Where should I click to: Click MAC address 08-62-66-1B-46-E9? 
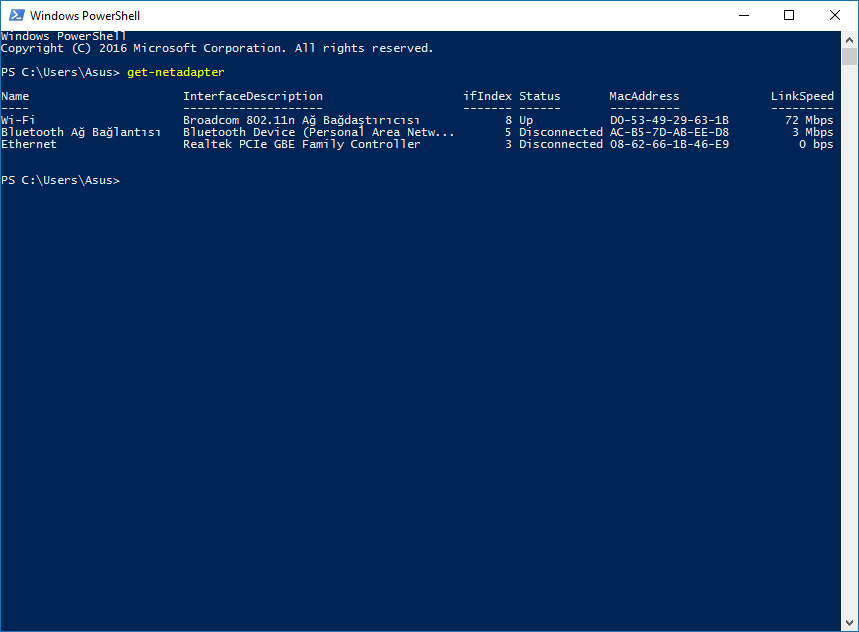pyautogui.click(x=669, y=144)
